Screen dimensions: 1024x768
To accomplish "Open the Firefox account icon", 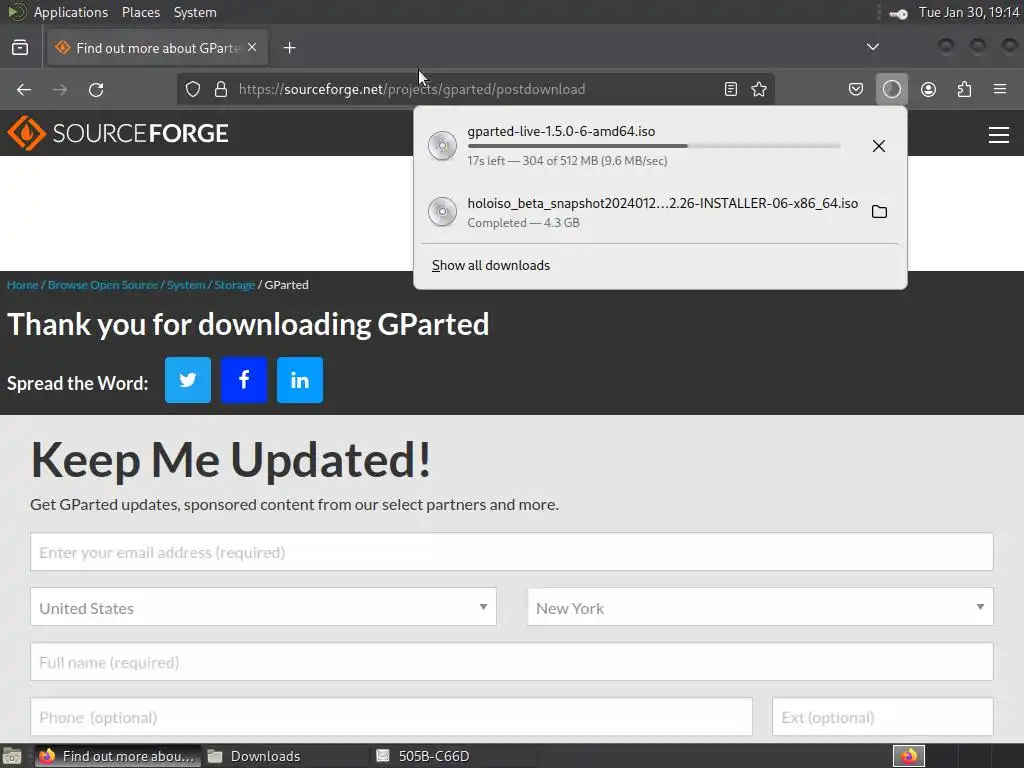I will (x=928, y=89).
